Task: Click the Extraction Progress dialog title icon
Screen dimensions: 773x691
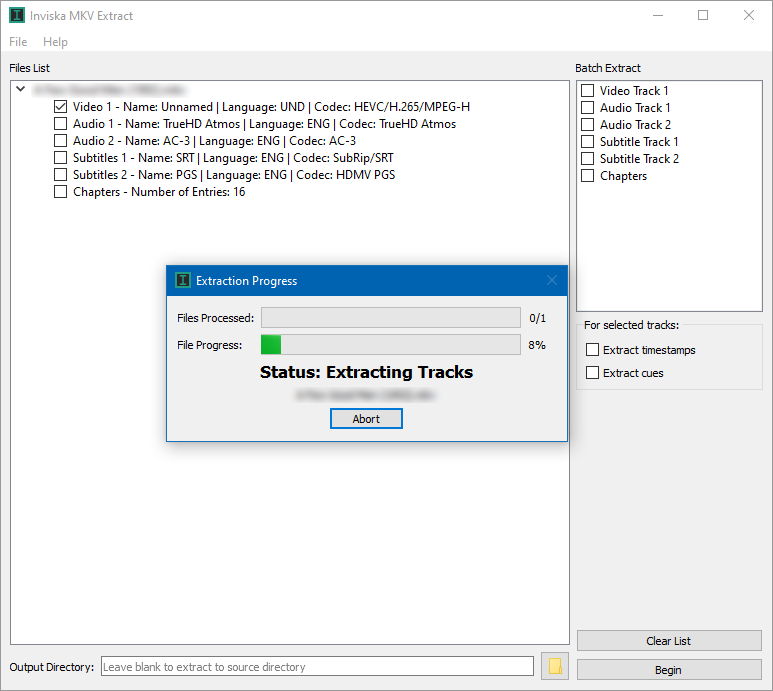Action: point(183,280)
